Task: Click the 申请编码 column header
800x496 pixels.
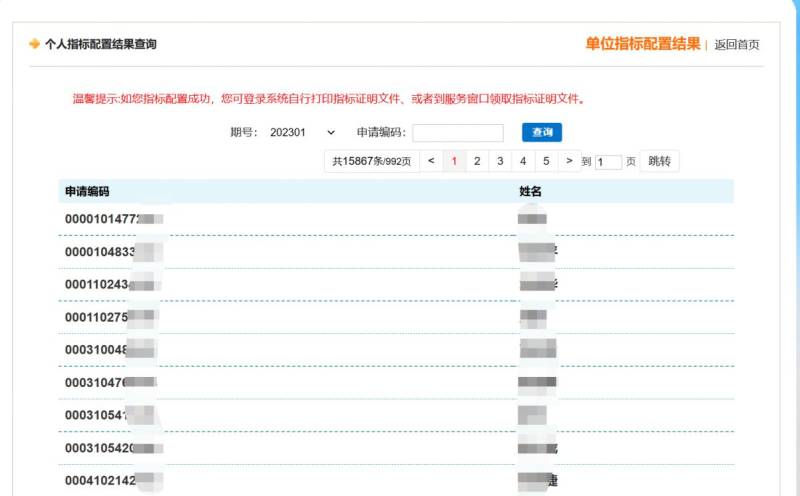Action: pos(87,191)
